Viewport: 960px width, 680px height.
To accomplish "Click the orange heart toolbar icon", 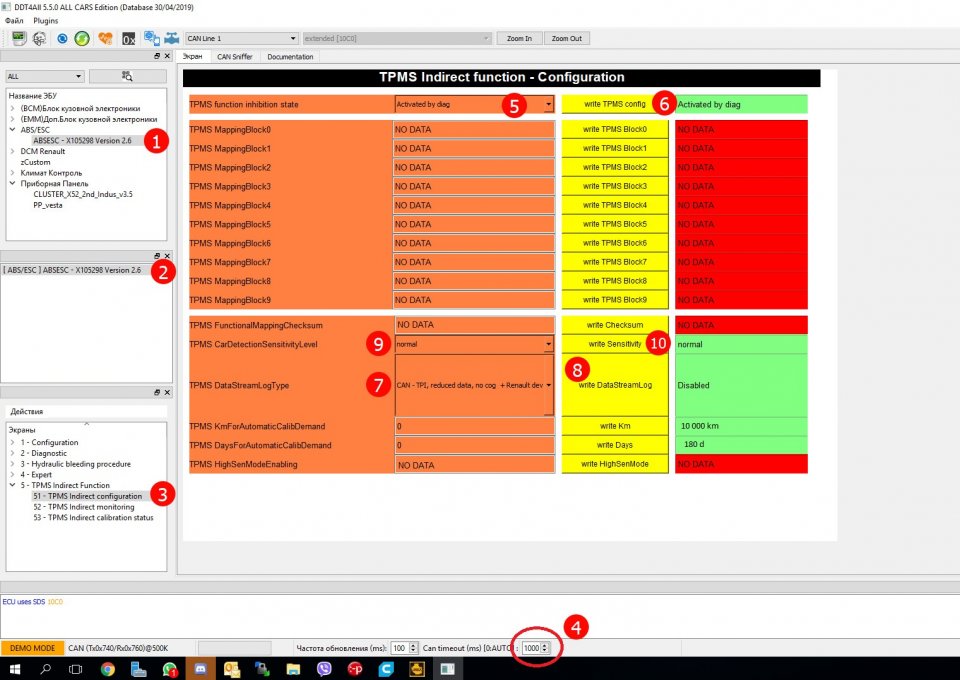I will 105,38.
